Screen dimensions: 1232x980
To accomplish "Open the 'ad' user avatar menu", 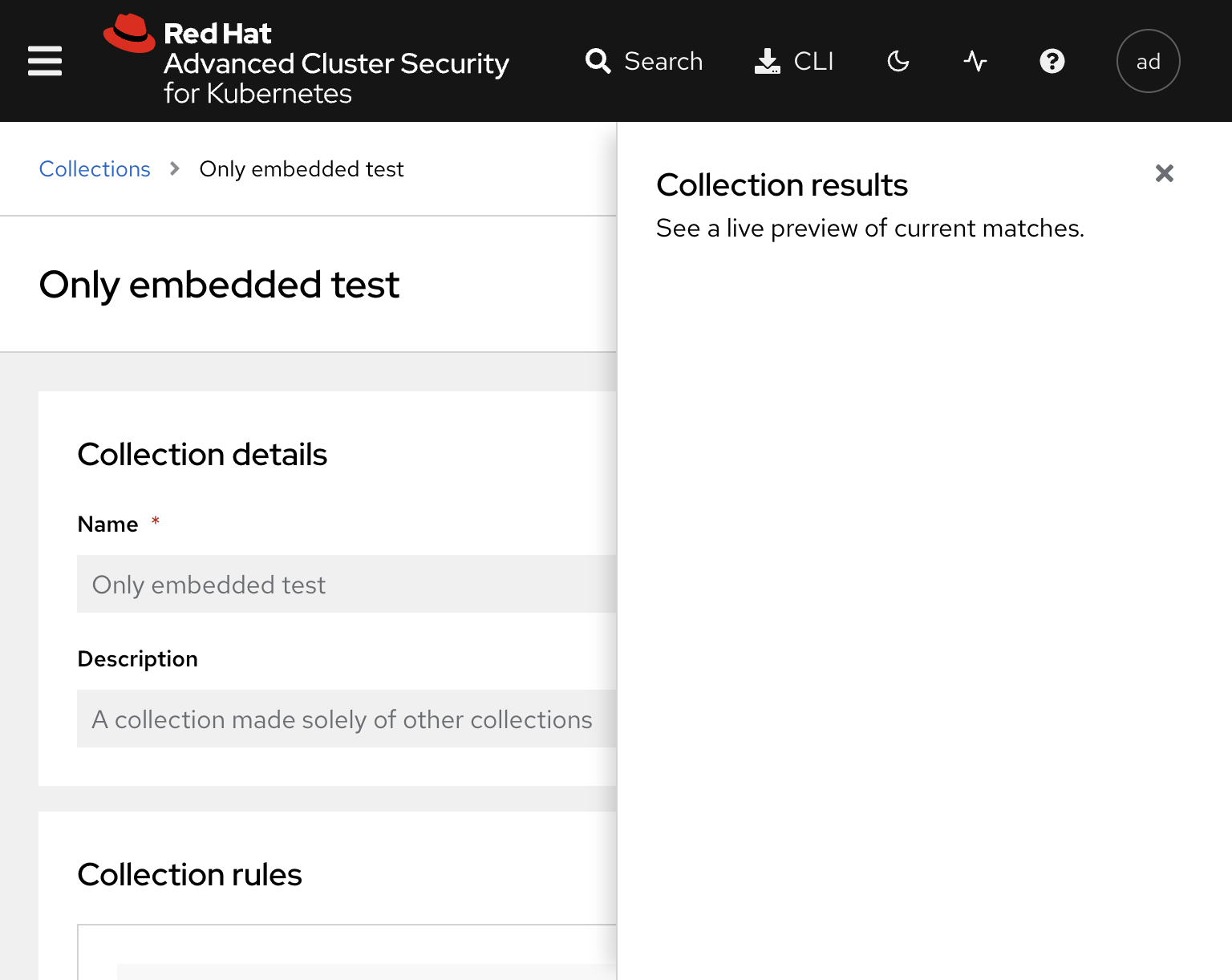I will pyautogui.click(x=1149, y=61).
